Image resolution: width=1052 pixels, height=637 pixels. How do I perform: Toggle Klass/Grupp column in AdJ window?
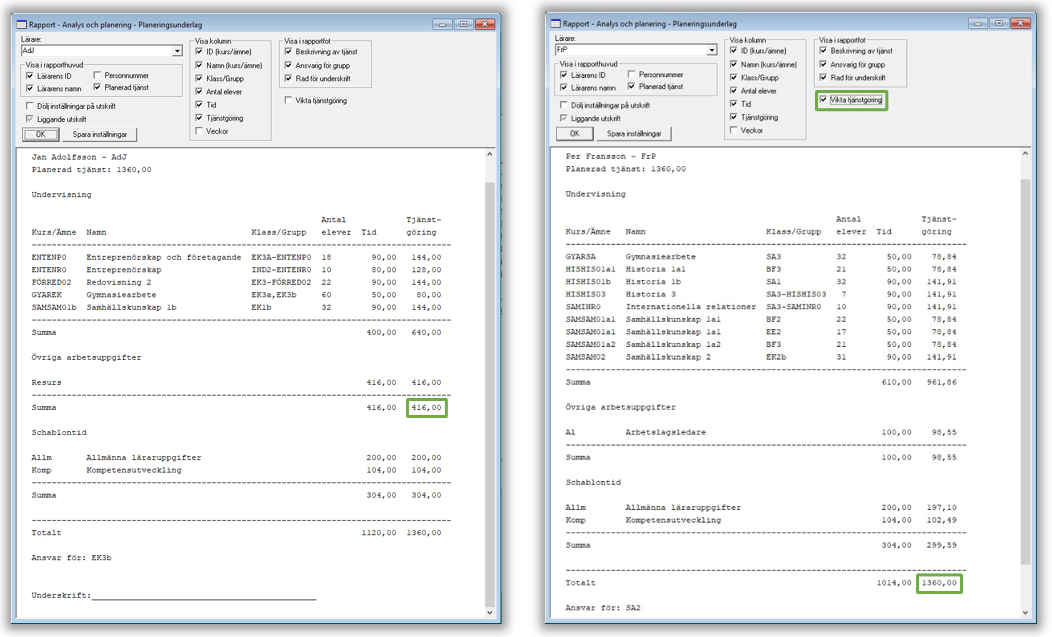coord(199,79)
